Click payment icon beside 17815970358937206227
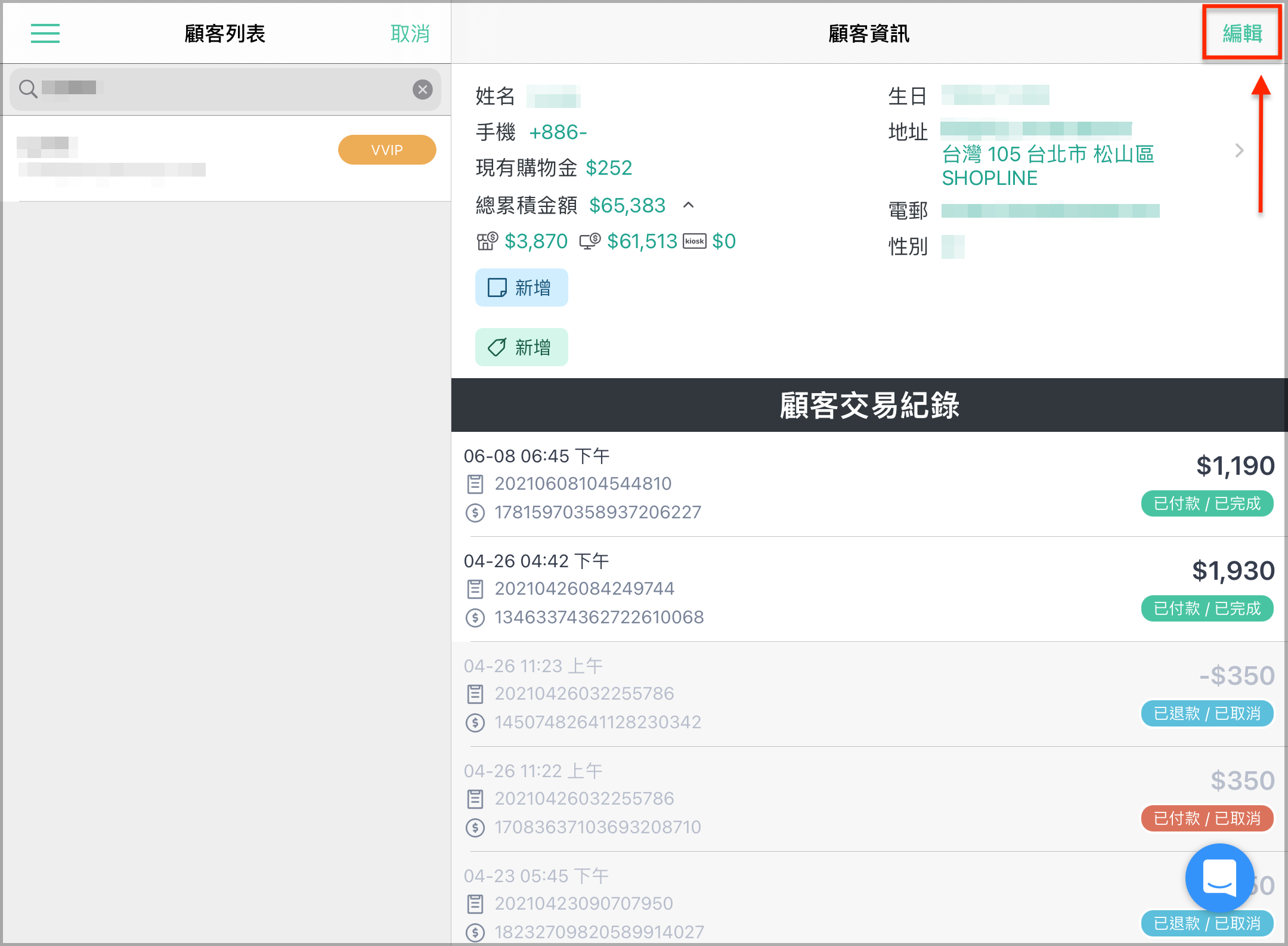This screenshot has width=1288, height=946. click(x=475, y=512)
